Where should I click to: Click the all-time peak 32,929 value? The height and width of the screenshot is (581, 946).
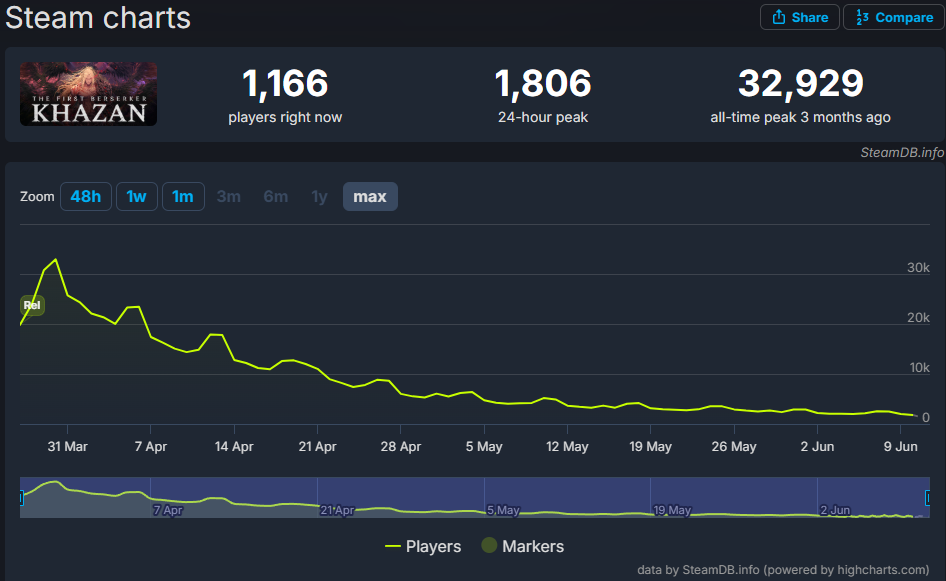pos(800,84)
